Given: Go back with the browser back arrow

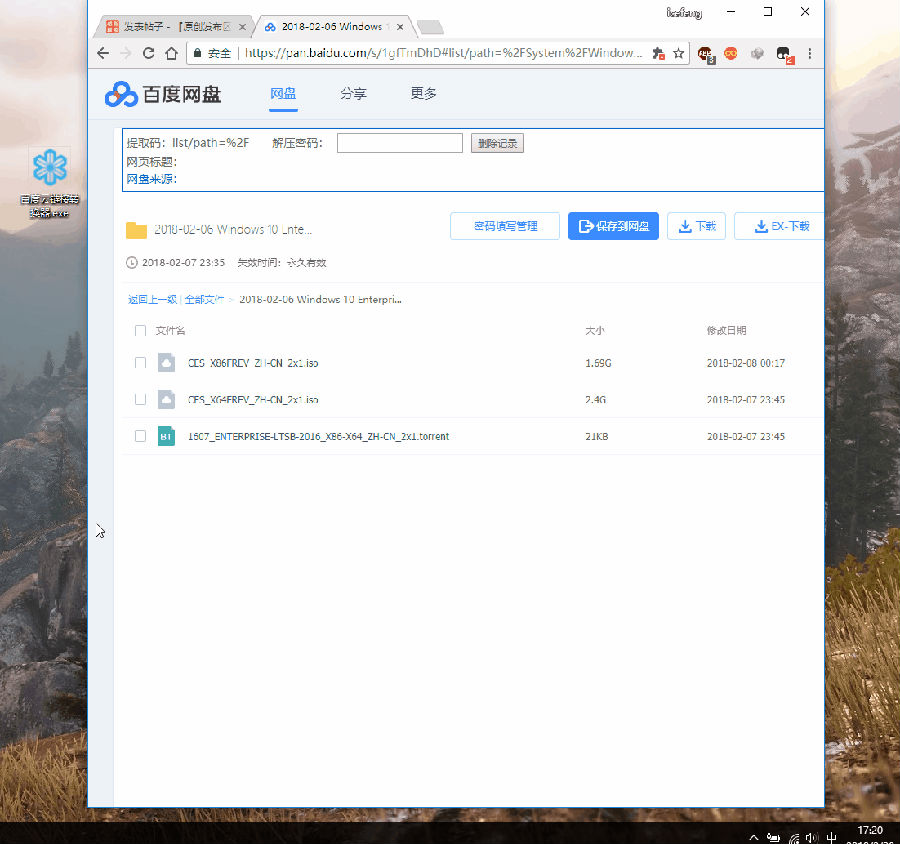Looking at the screenshot, I should tap(103, 53).
